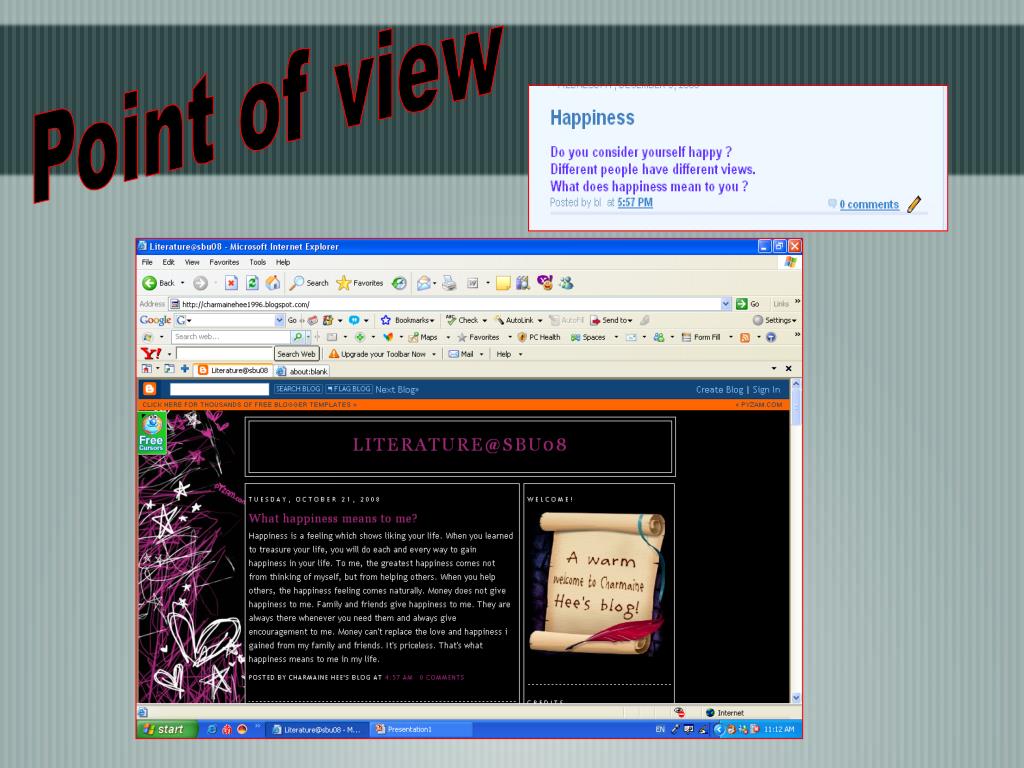Viewport: 1024px width, 768px height.
Task: Open the Send to dropdown
Action: [x=630, y=321]
